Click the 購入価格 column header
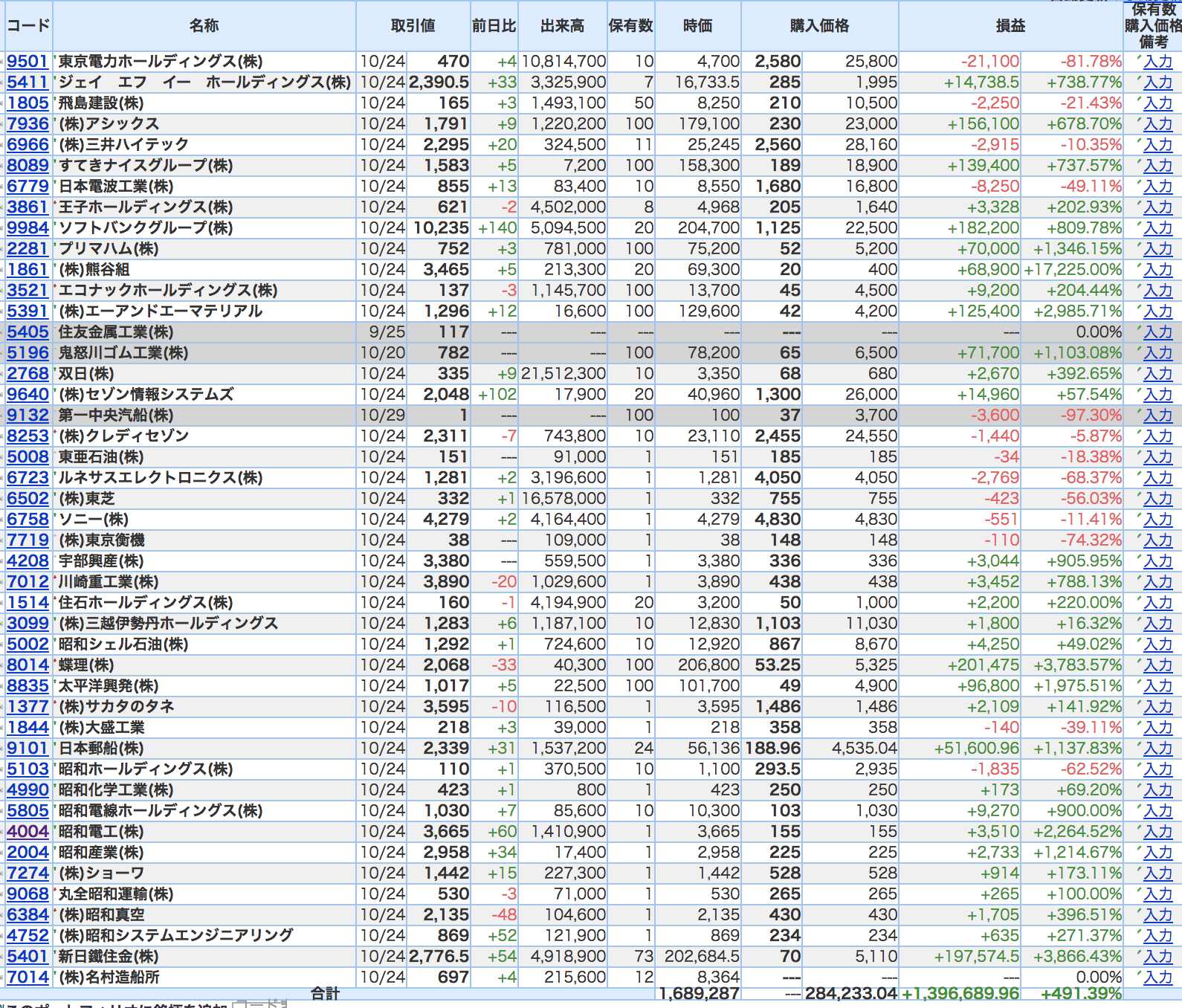Screen dimensions: 1182x1008 (819, 26)
